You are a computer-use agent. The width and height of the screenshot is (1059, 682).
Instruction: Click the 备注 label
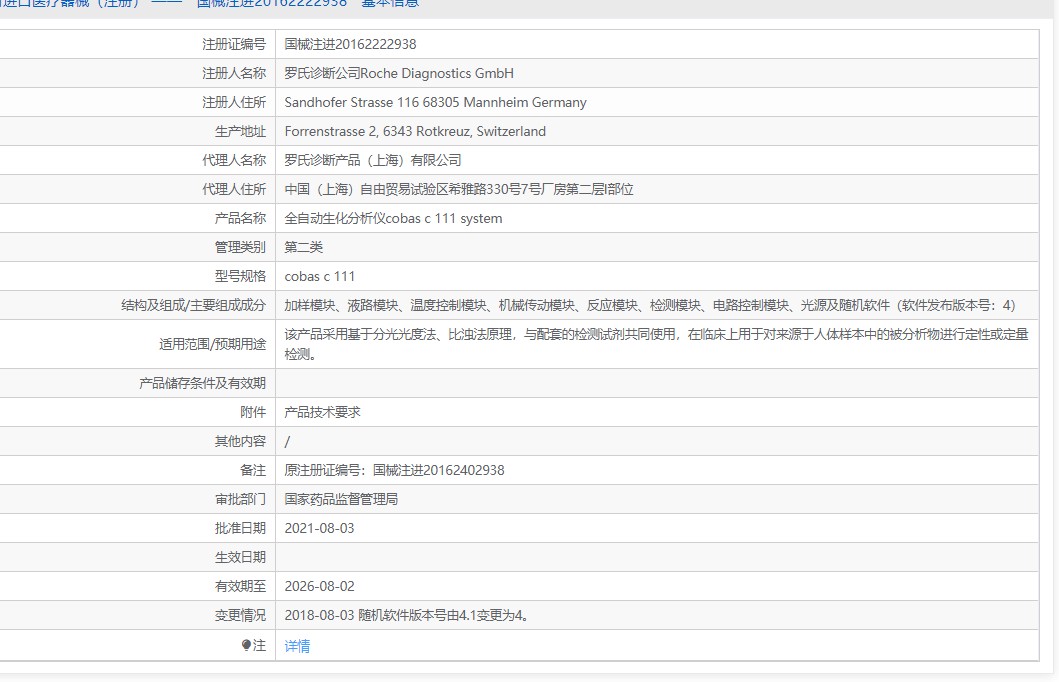tap(253, 470)
